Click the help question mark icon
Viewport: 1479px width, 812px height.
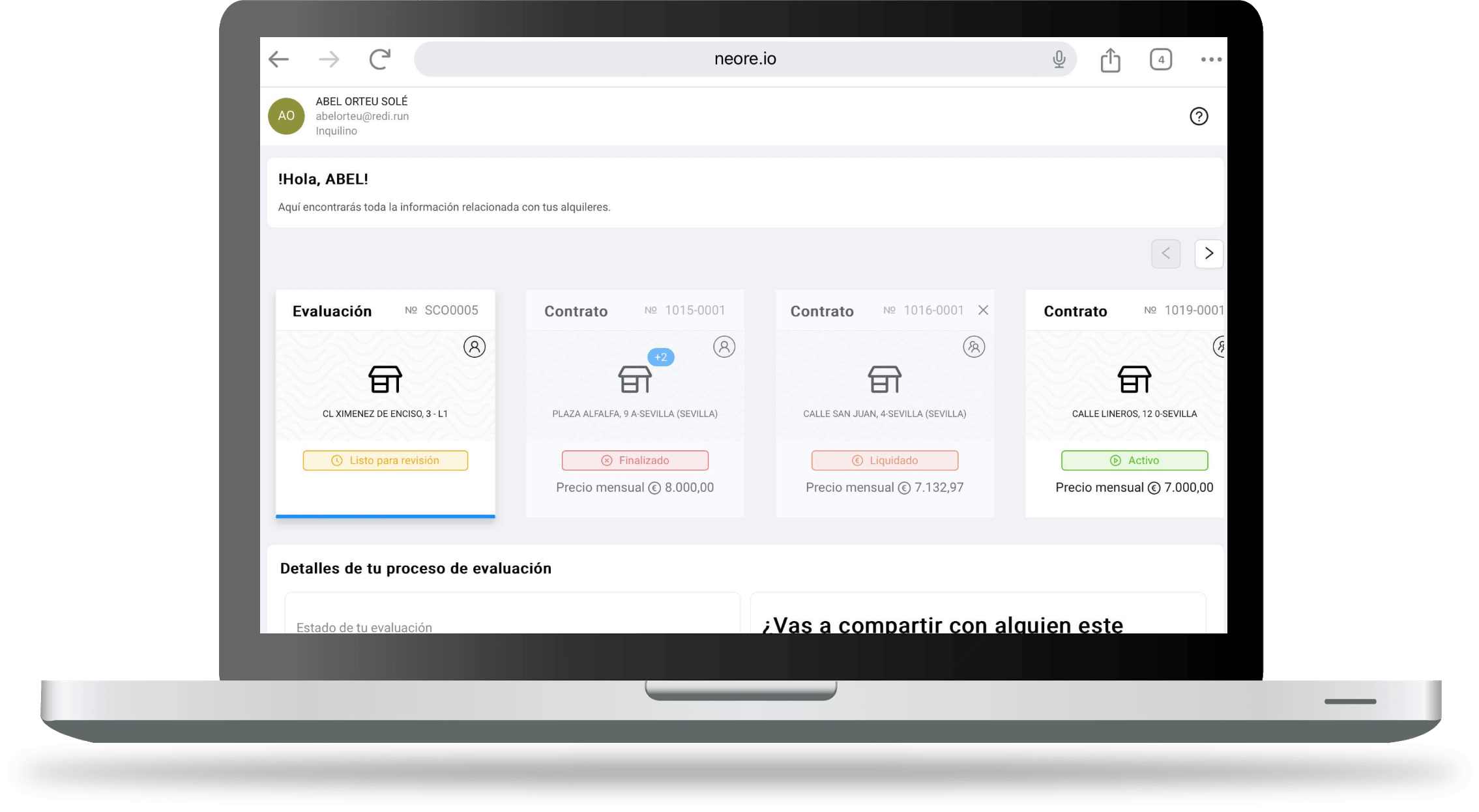click(x=1198, y=116)
